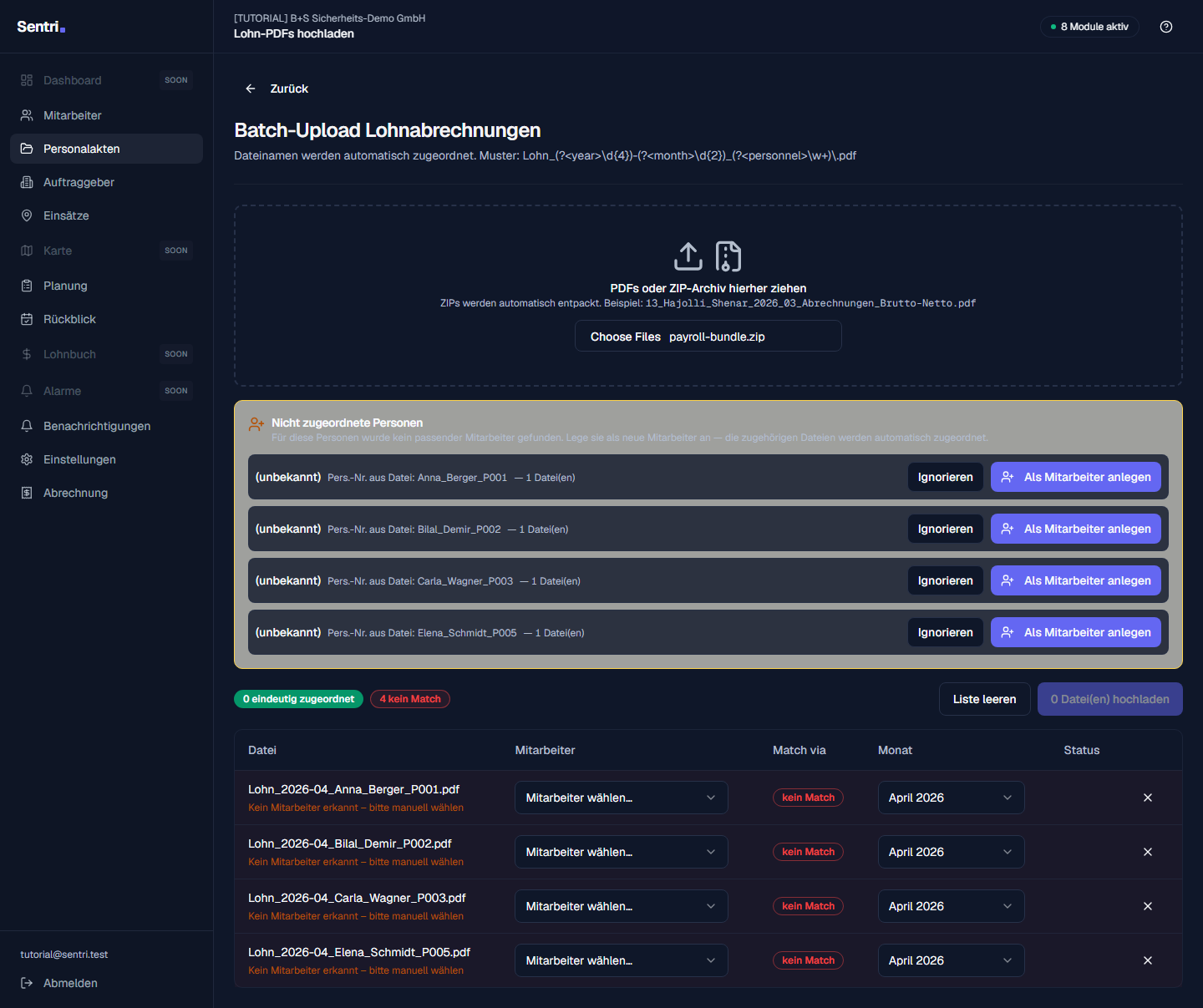This screenshot has width=1203, height=1008.
Task: Open Mitarbeiter wählen dropdown for Elena_Schmidt_P005 file
Action: pyautogui.click(x=622, y=960)
